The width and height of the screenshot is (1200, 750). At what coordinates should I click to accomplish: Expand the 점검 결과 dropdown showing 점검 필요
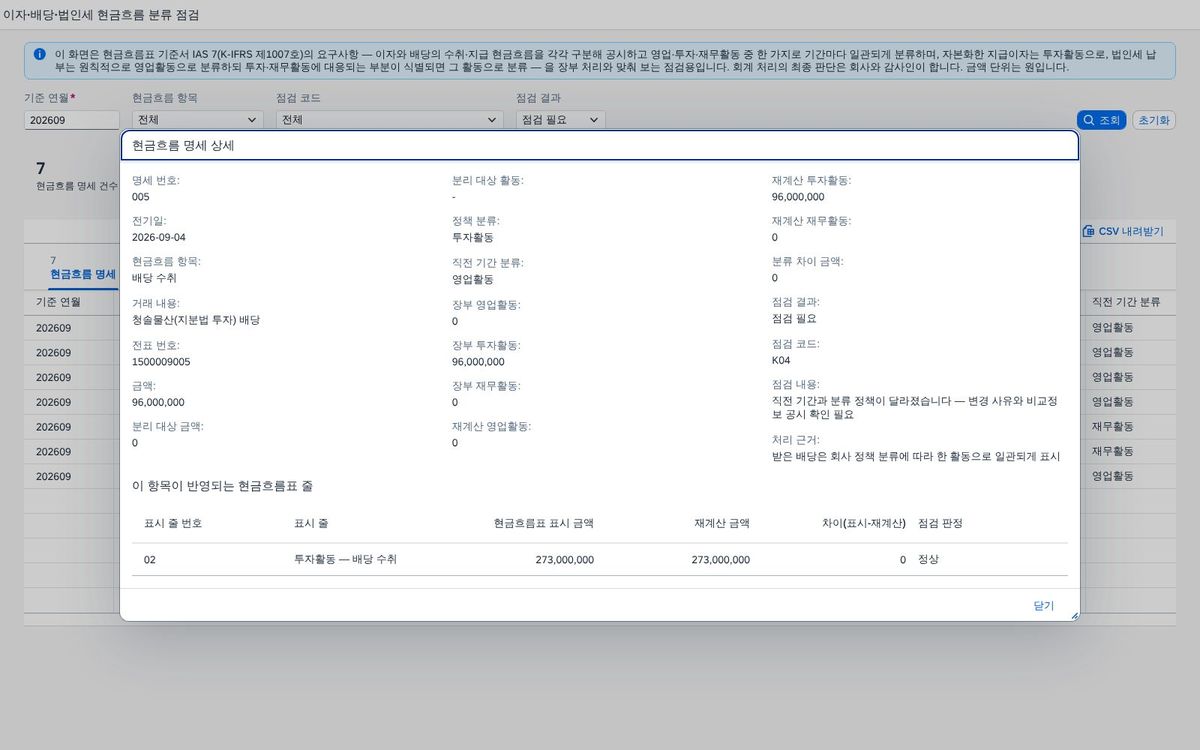click(560, 120)
